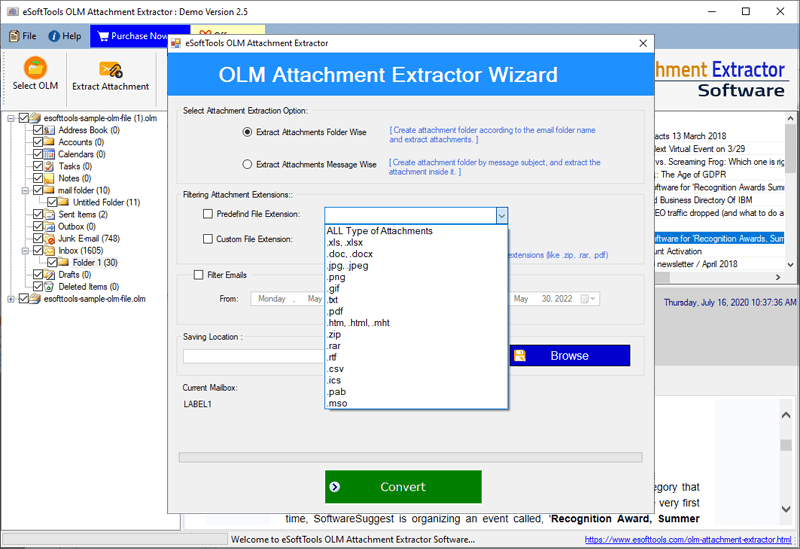This screenshot has width=800, height=549.
Task: Click the Browse button
Action: tap(569, 356)
